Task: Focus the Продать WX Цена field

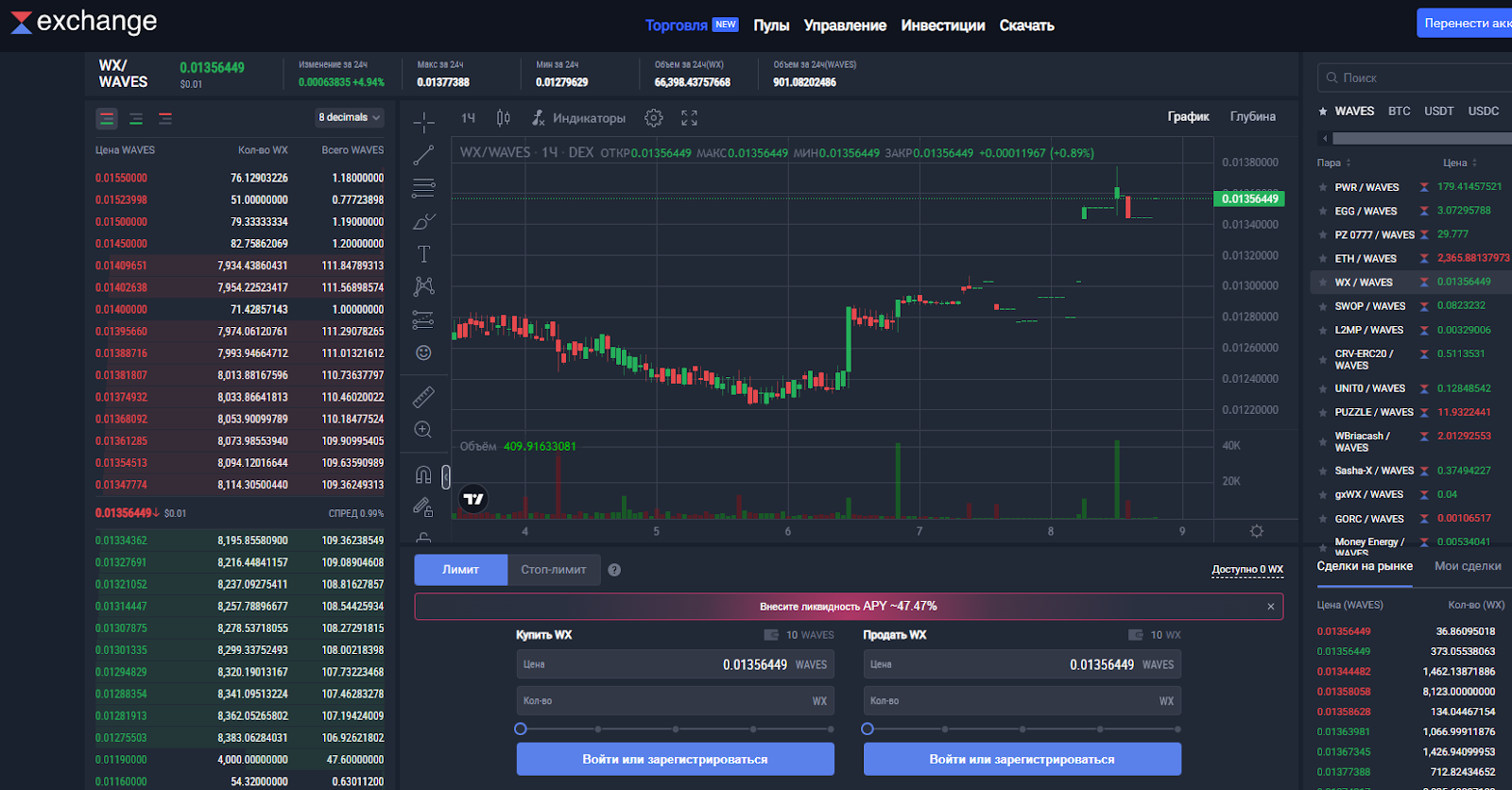Action: click(1022, 664)
